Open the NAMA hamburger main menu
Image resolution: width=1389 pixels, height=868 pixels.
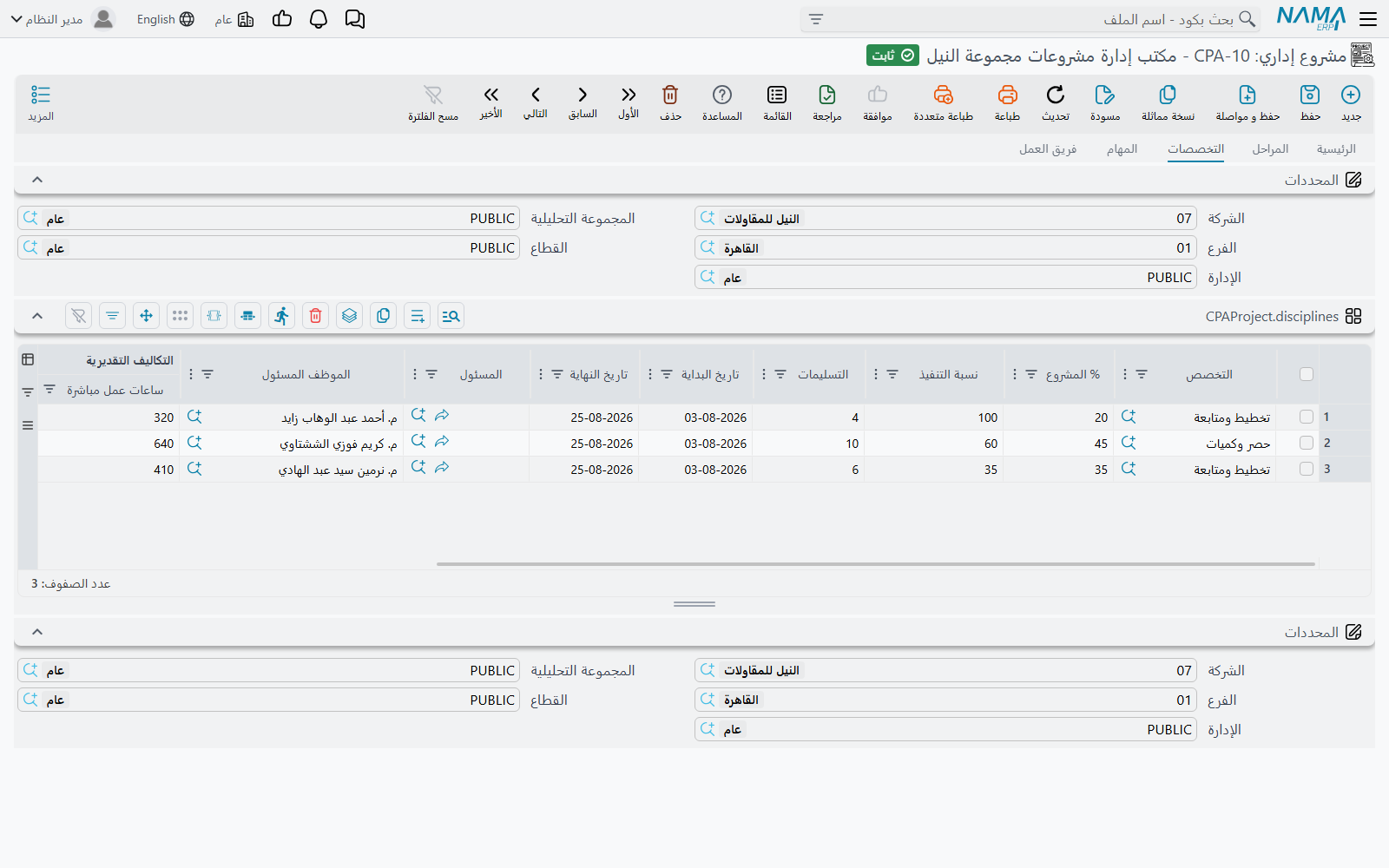pyautogui.click(x=1369, y=19)
